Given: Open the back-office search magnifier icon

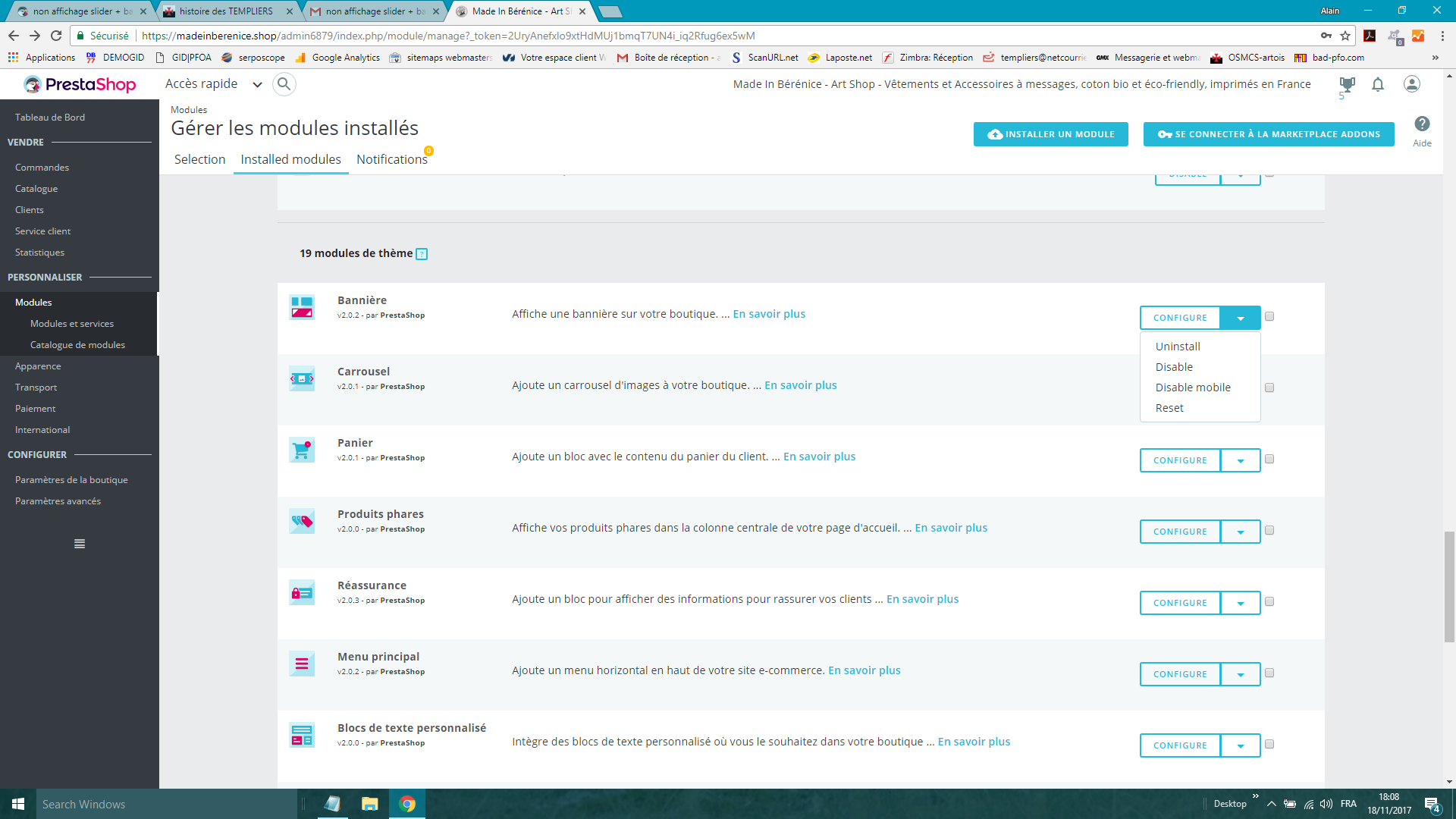Looking at the screenshot, I should coord(284,84).
